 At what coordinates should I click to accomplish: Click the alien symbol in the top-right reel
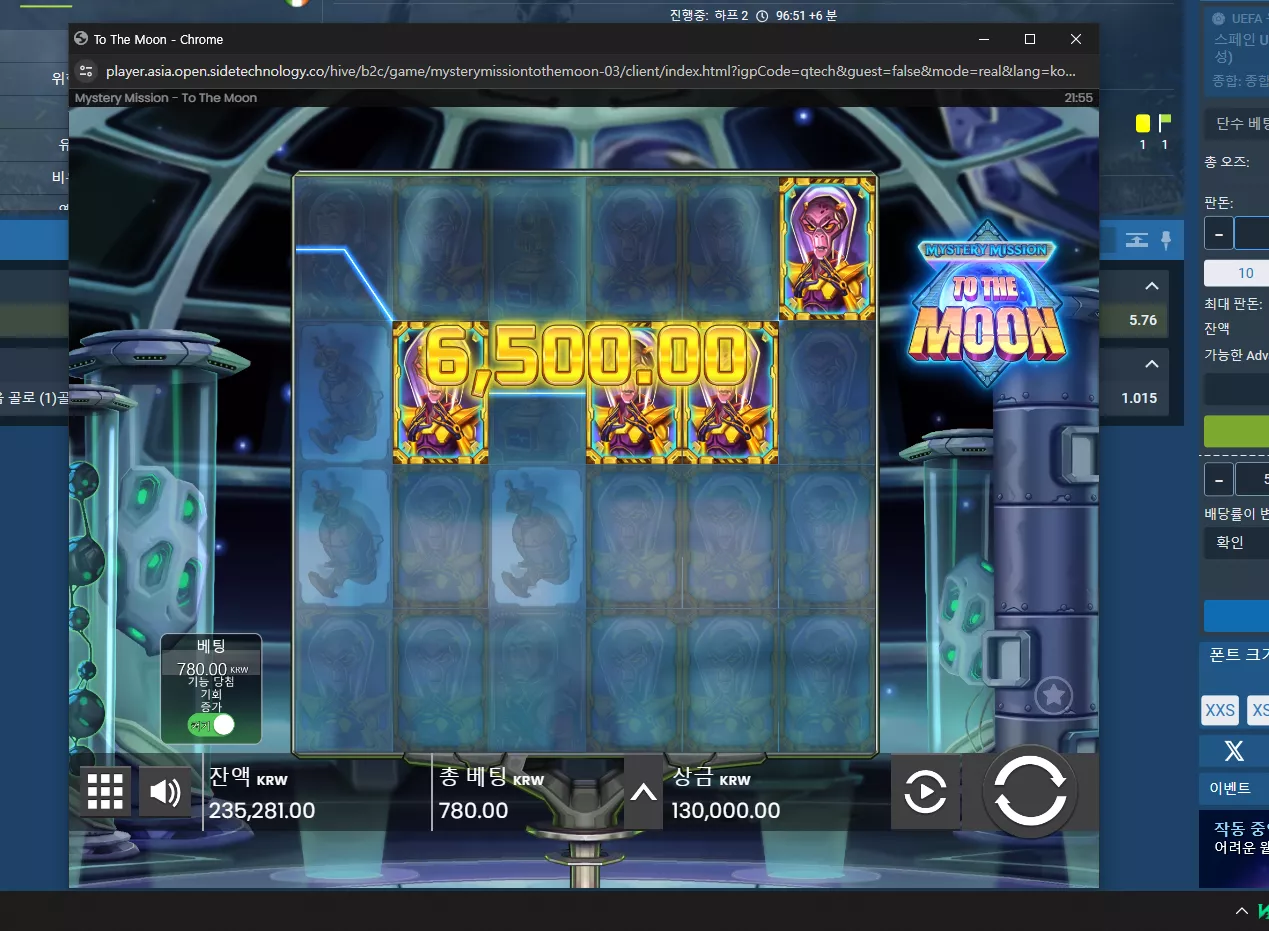[827, 249]
